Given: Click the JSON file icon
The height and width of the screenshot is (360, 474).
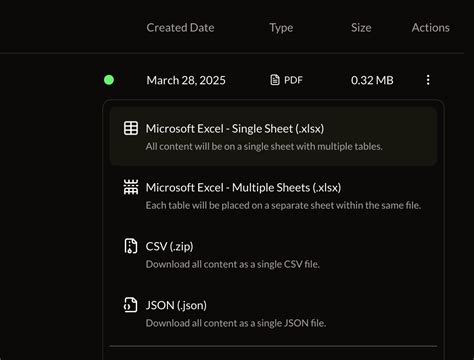Looking at the screenshot, I should (x=131, y=305).
